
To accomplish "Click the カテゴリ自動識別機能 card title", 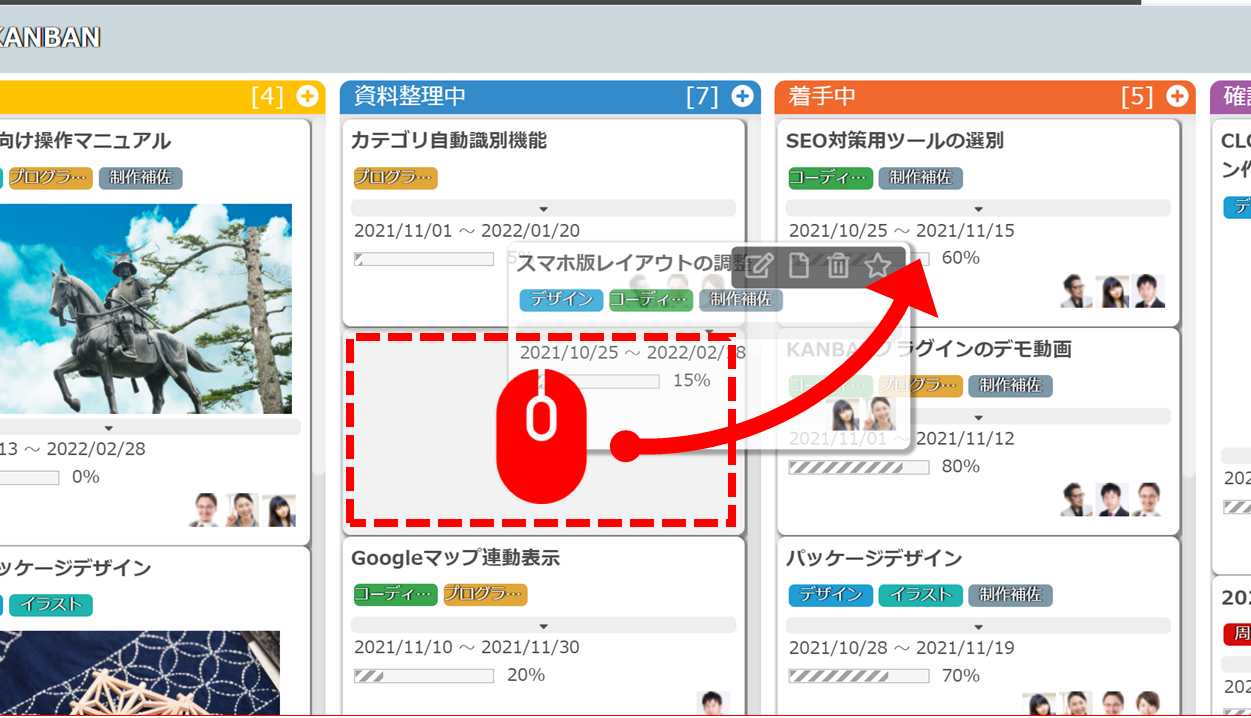I will [x=449, y=141].
